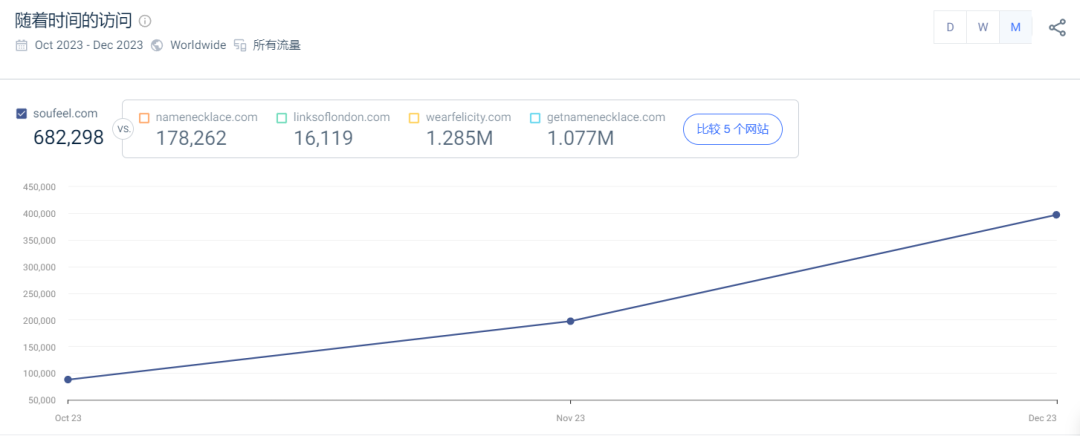
Task: Switch to weekly view with W
Action: (983, 27)
